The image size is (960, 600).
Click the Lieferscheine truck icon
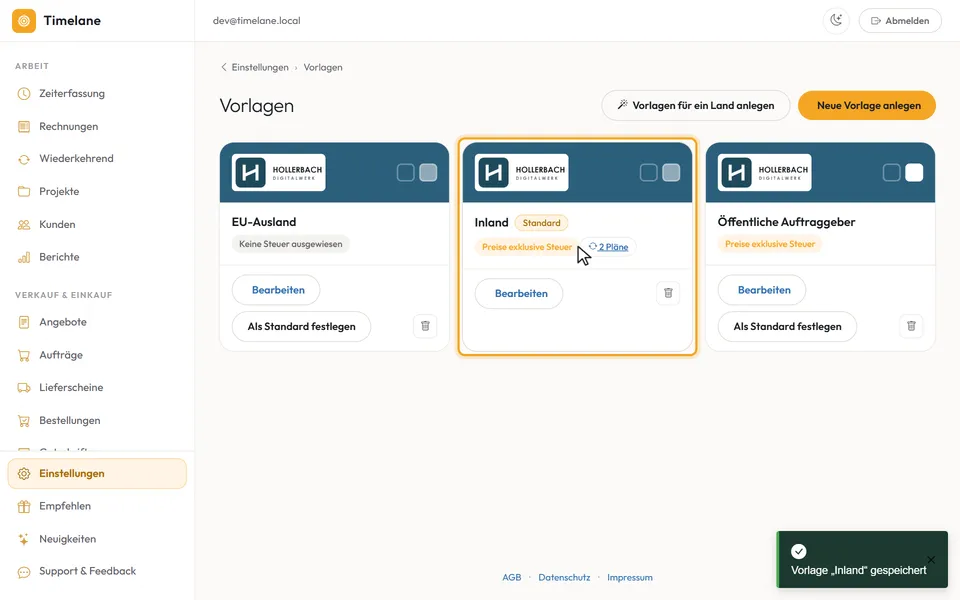[24, 388]
